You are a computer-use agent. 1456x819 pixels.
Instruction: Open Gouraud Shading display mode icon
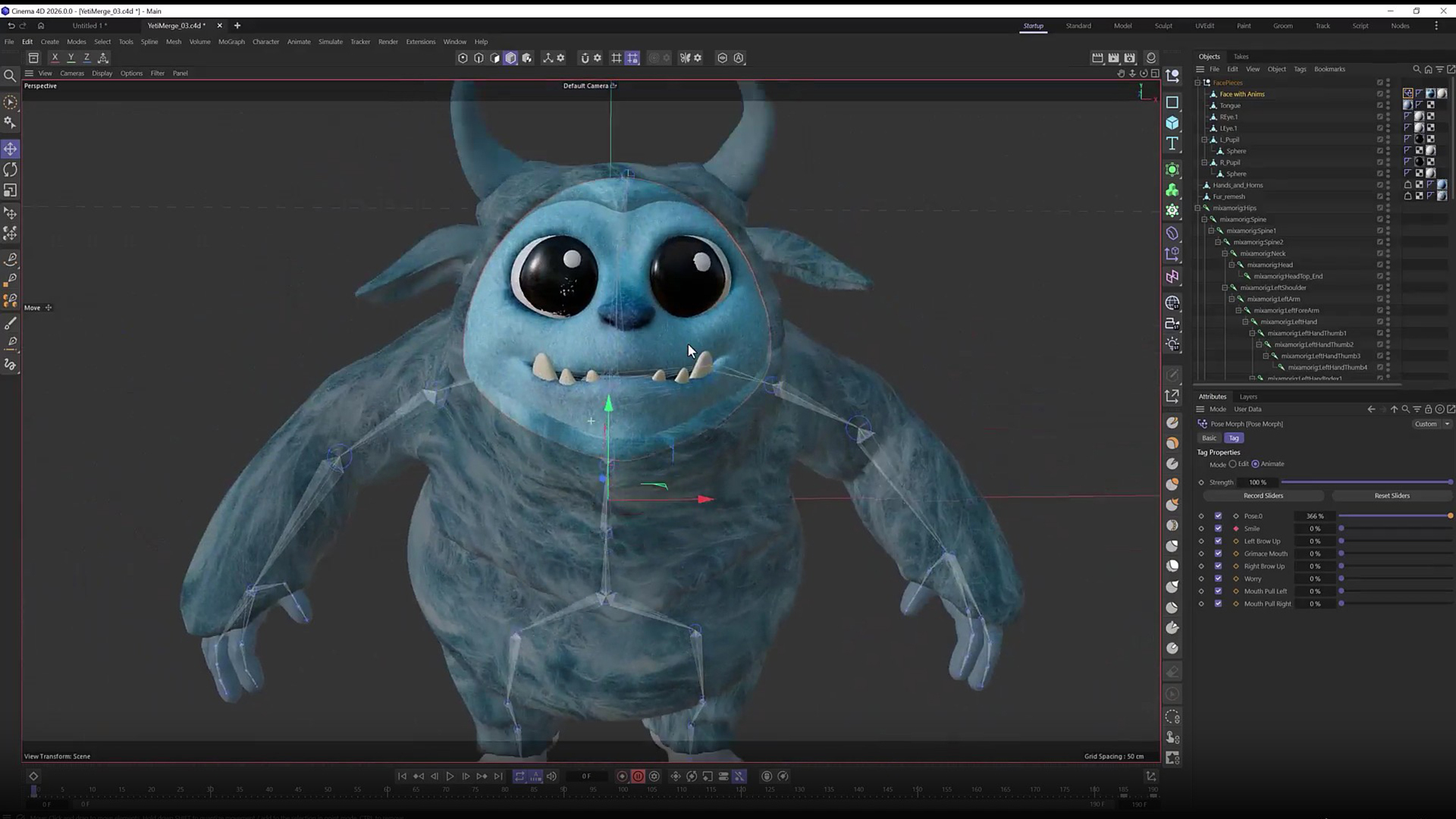point(510,58)
